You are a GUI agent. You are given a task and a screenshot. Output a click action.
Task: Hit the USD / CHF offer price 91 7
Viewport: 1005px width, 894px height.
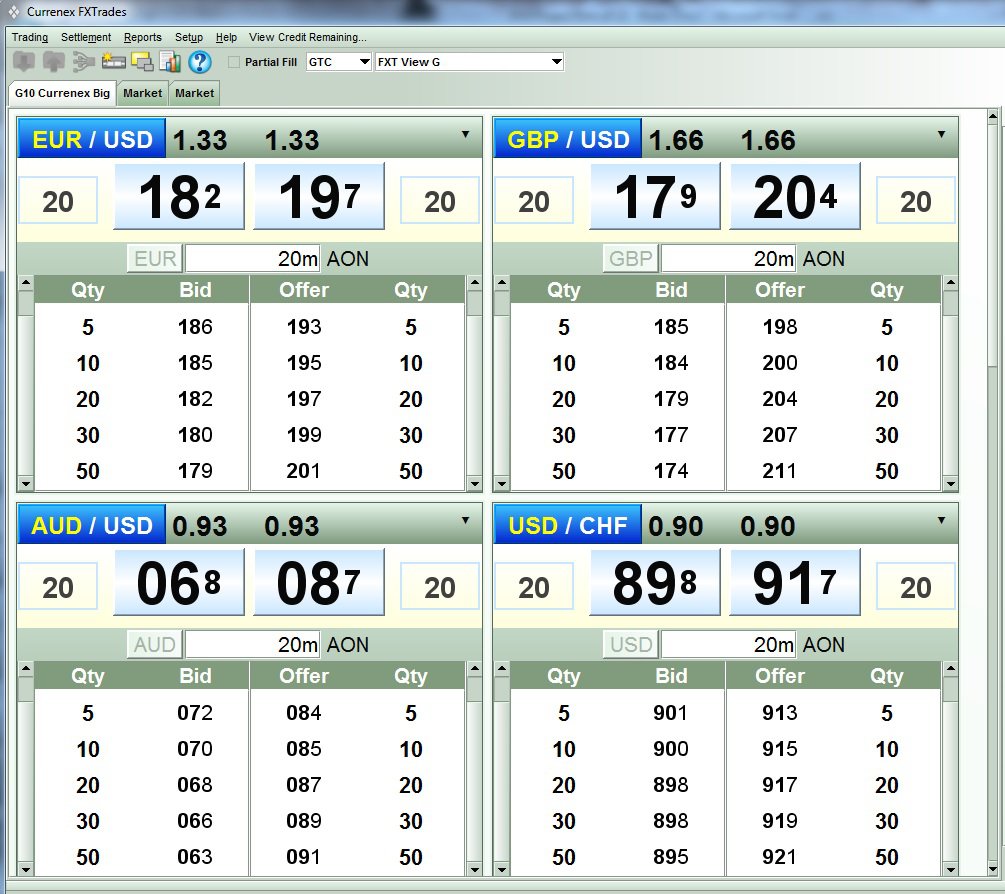pos(795,582)
